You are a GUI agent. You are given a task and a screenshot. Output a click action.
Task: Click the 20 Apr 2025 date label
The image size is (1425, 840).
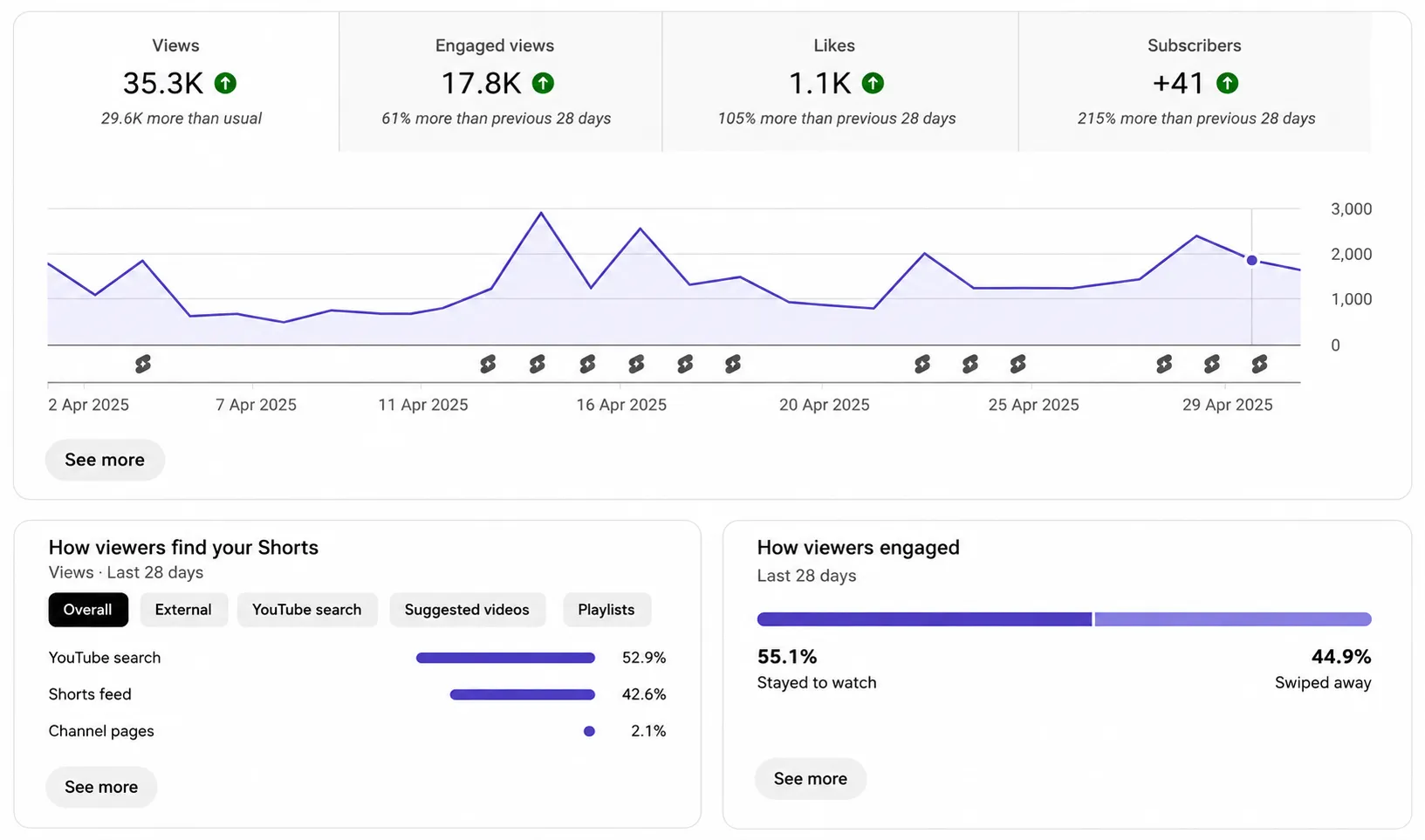pyautogui.click(x=825, y=405)
